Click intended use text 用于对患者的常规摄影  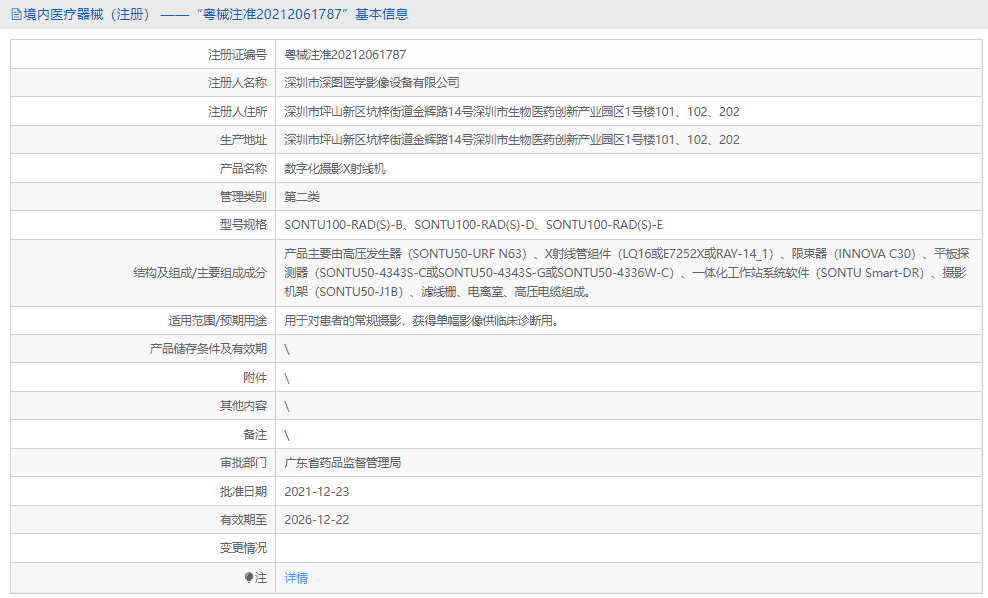click(x=342, y=321)
